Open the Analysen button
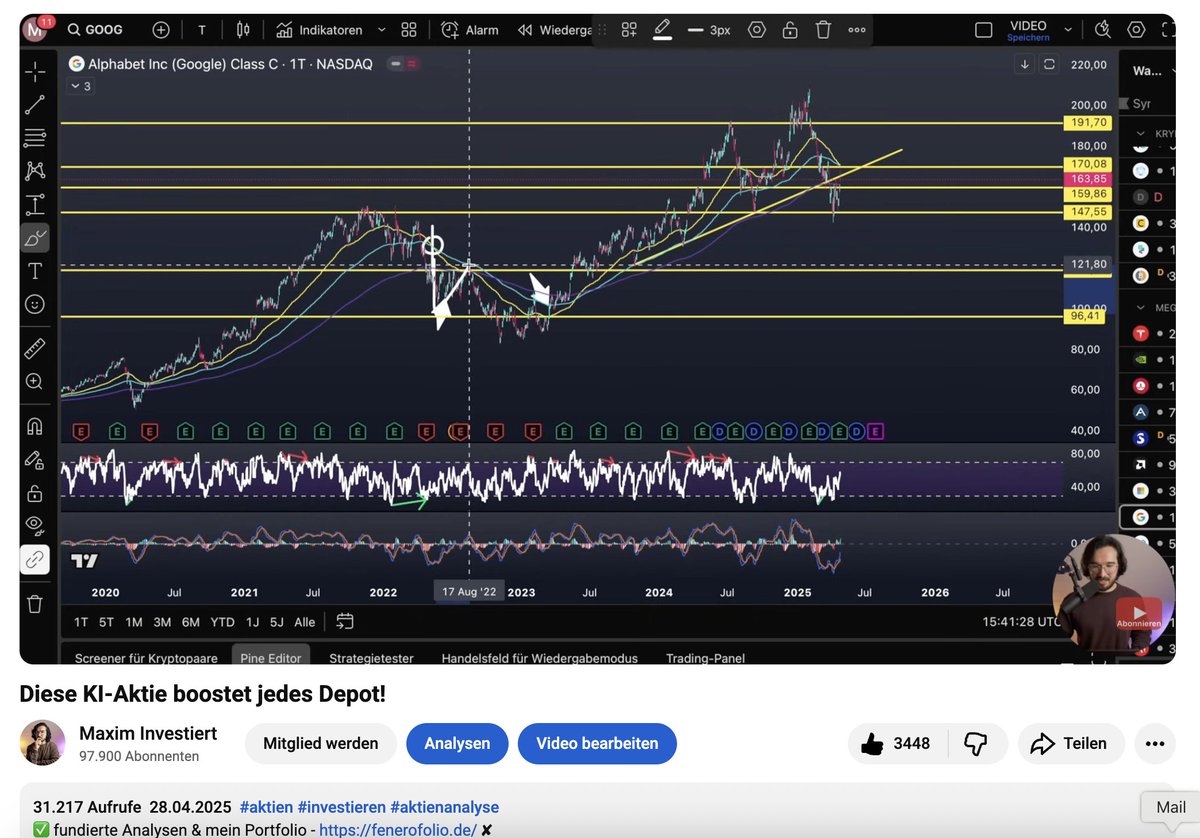This screenshot has width=1200, height=838. [x=457, y=743]
